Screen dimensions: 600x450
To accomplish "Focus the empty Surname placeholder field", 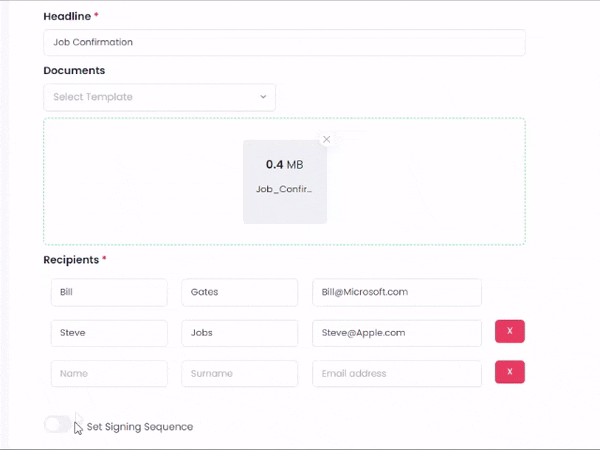I will pyautogui.click(x=240, y=373).
